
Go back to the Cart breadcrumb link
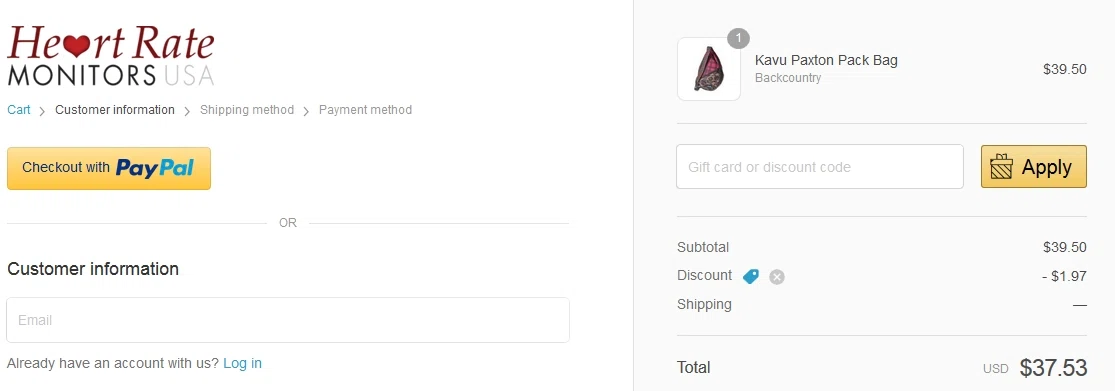[19, 109]
